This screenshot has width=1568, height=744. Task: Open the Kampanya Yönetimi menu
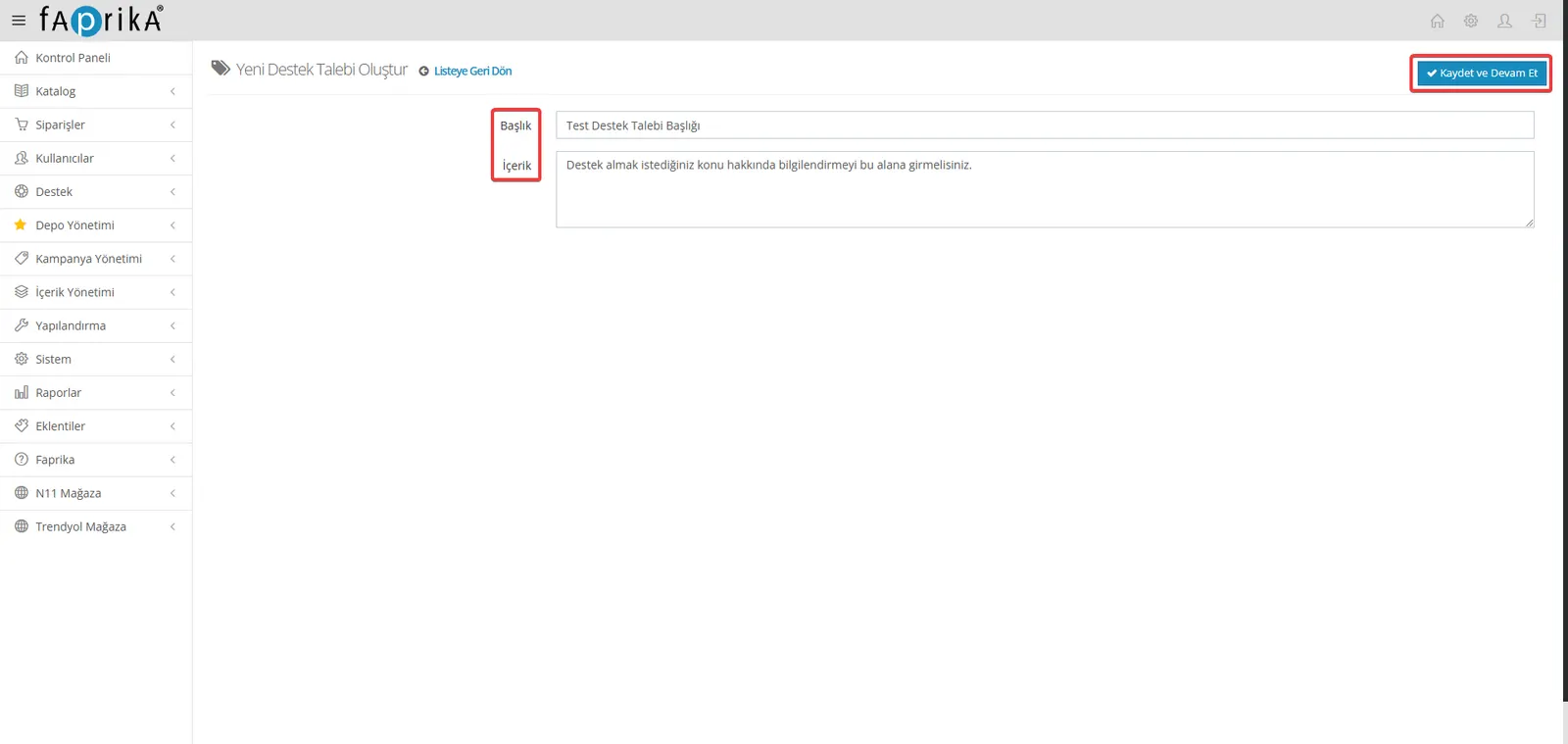pos(96,259)
